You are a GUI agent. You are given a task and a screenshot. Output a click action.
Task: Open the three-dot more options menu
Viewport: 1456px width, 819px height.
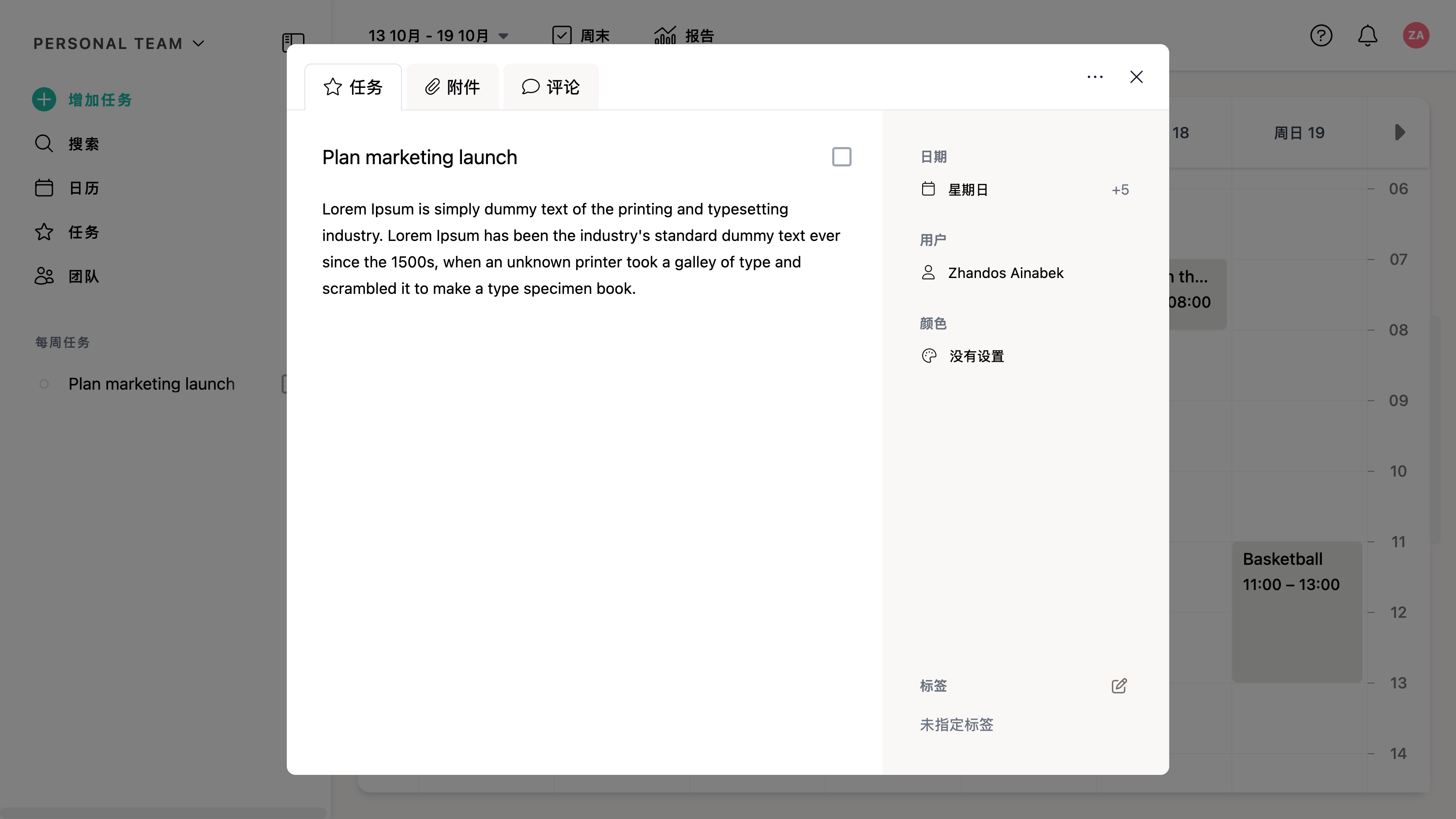(x=1095, y=77)
